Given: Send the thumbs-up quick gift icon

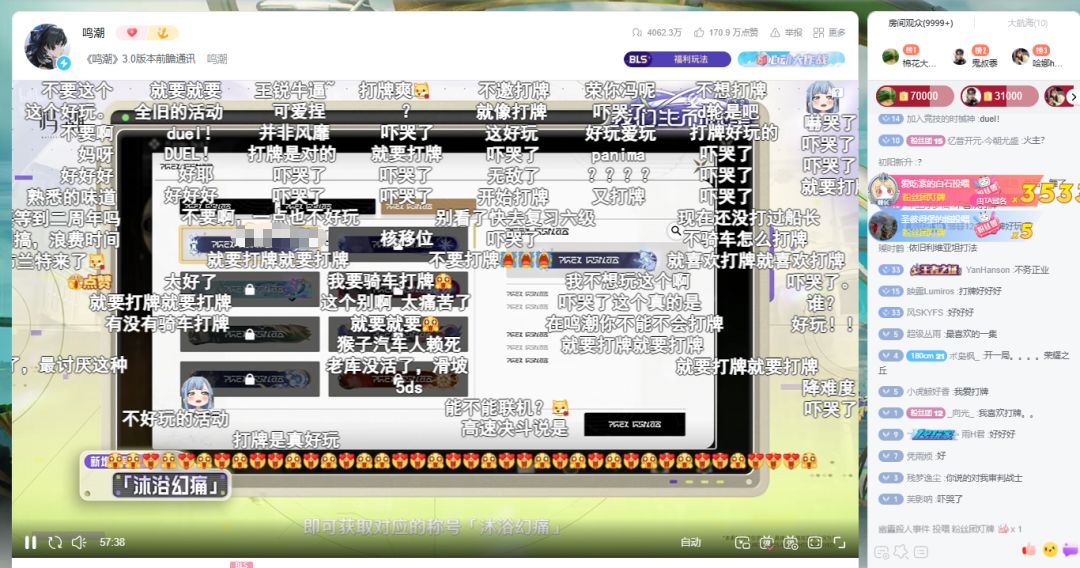Looking at the screenshot, I should point(1029,549).
